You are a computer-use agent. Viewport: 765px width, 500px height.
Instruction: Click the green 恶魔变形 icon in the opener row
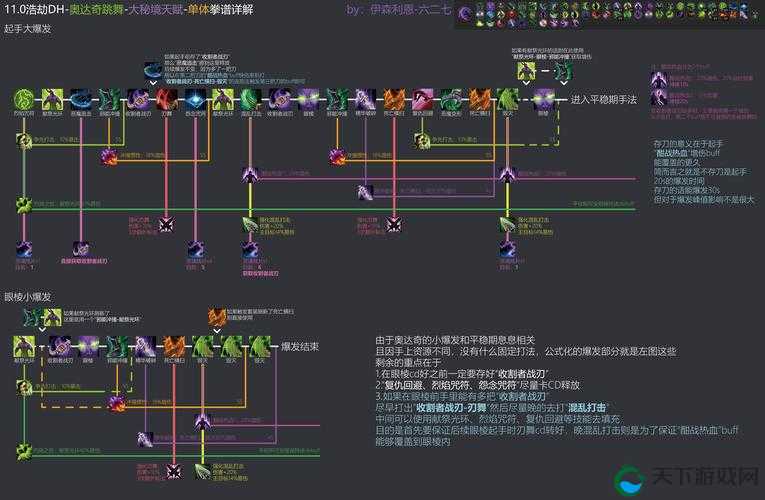[x=451, y=100]
